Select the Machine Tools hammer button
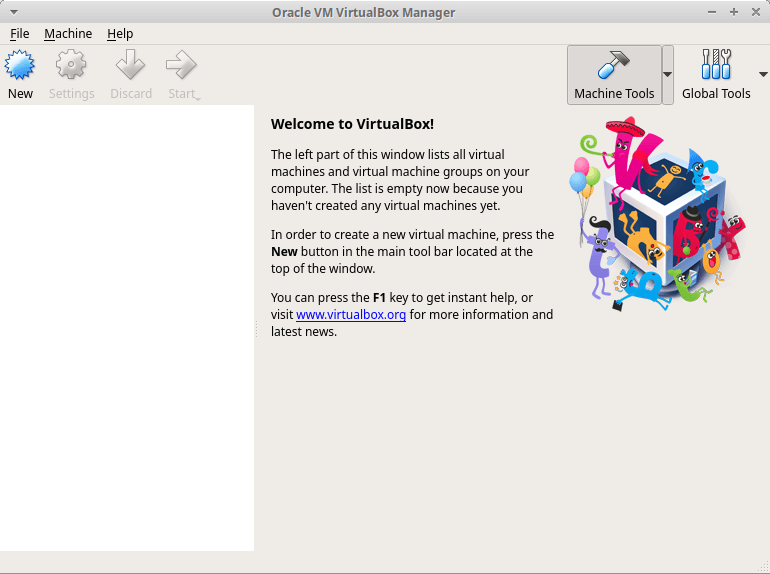Image resolution: width=770 pixels, height=574 pixels. [614, 75]
